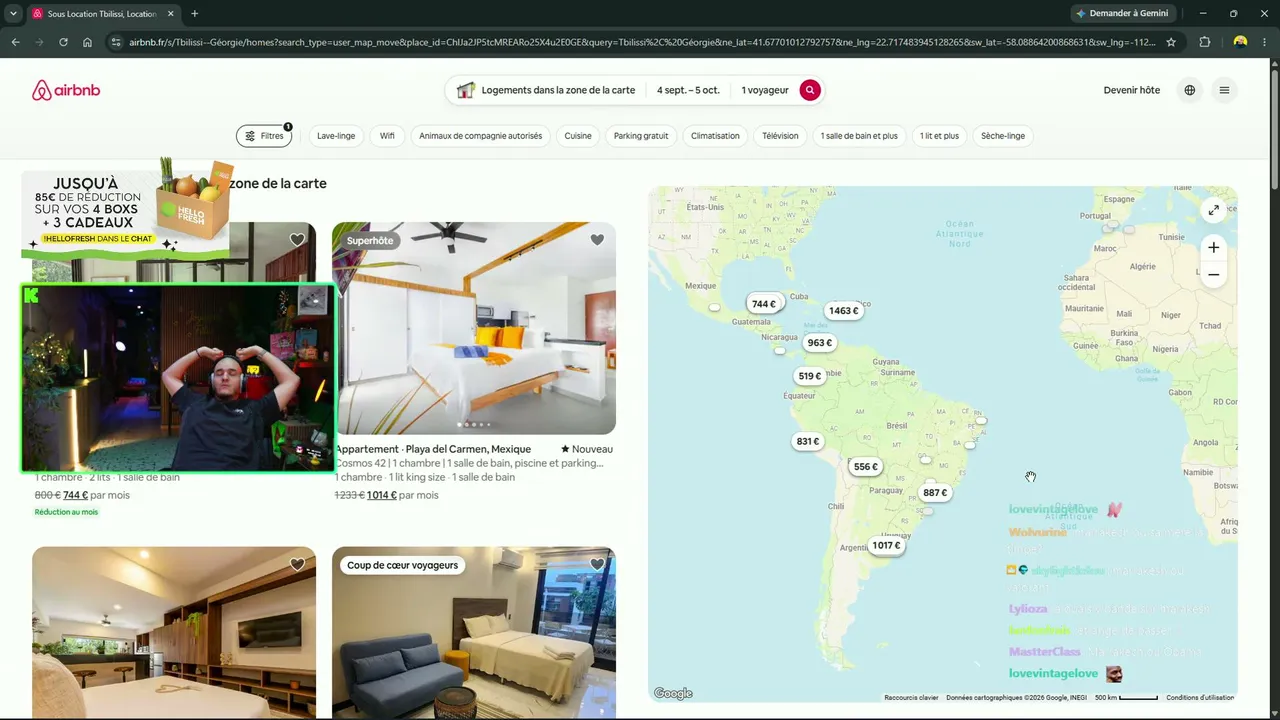This screenshot has width=1280, height=720.
Task: Go back in the browser
Action: [15, 42]
